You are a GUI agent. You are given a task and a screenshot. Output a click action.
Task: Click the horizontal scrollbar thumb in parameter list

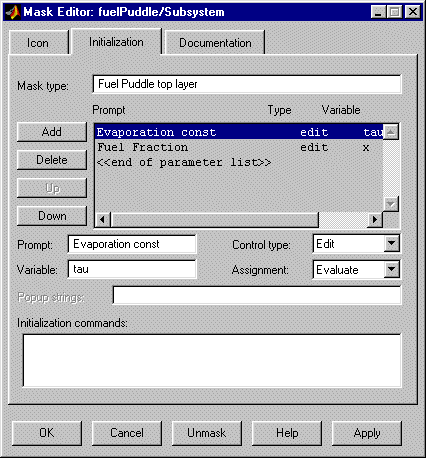tap(214, 220)
